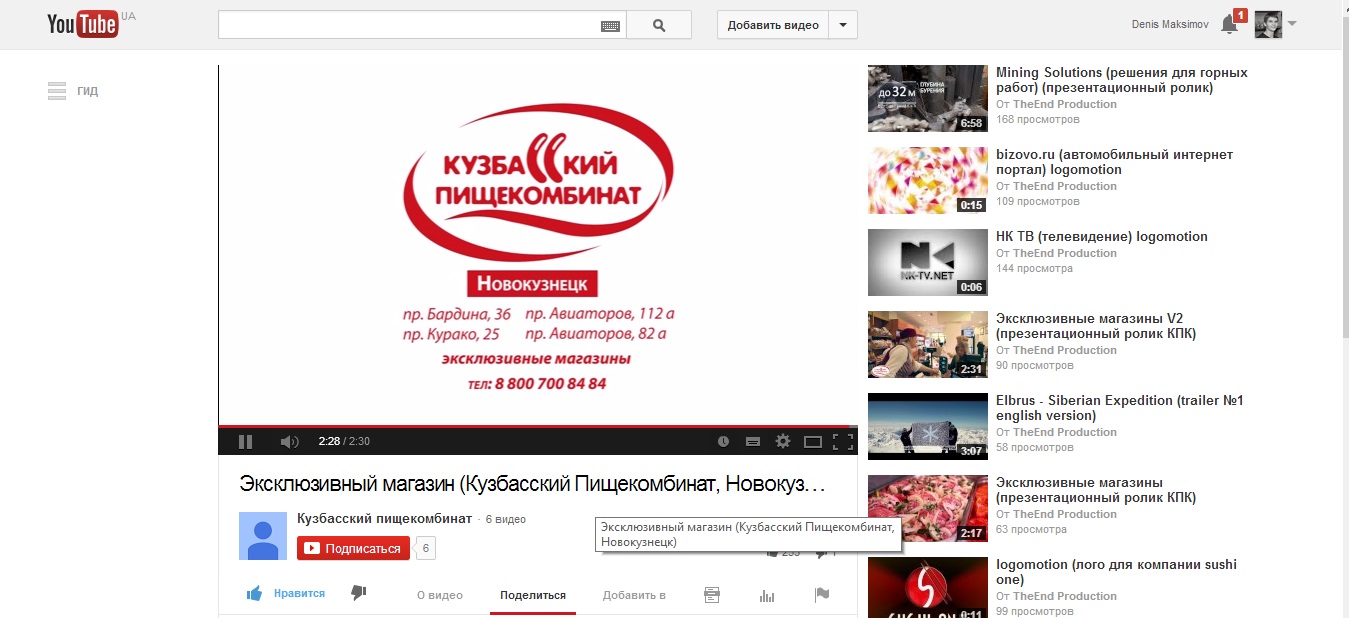The width and height of the screenshot is (1349, 618).
Task: Open the 2:17 Эксклюзивные магазины thumbnail
Action: tap(928, 508)
